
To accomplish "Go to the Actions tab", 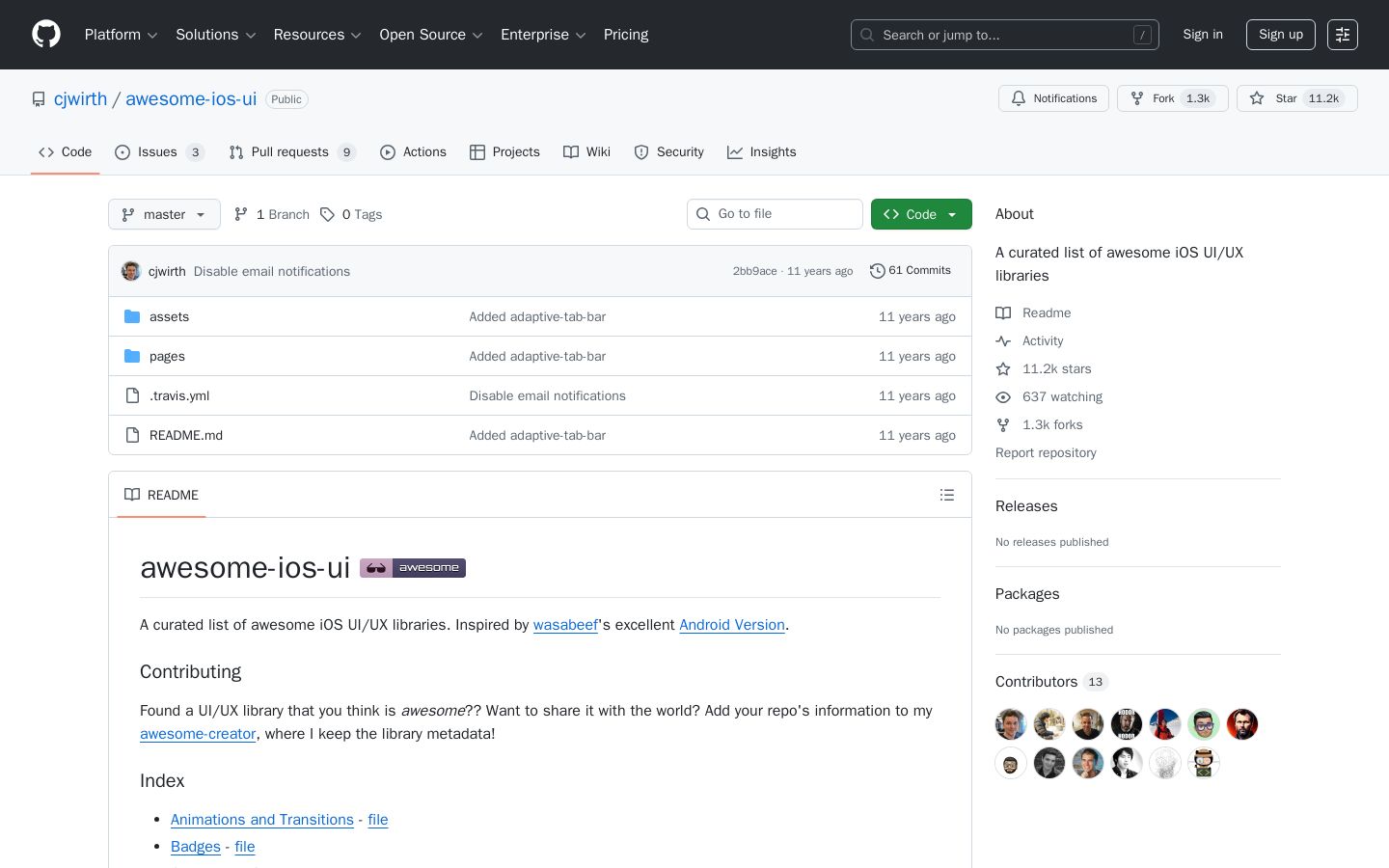I will click(413, 152).
